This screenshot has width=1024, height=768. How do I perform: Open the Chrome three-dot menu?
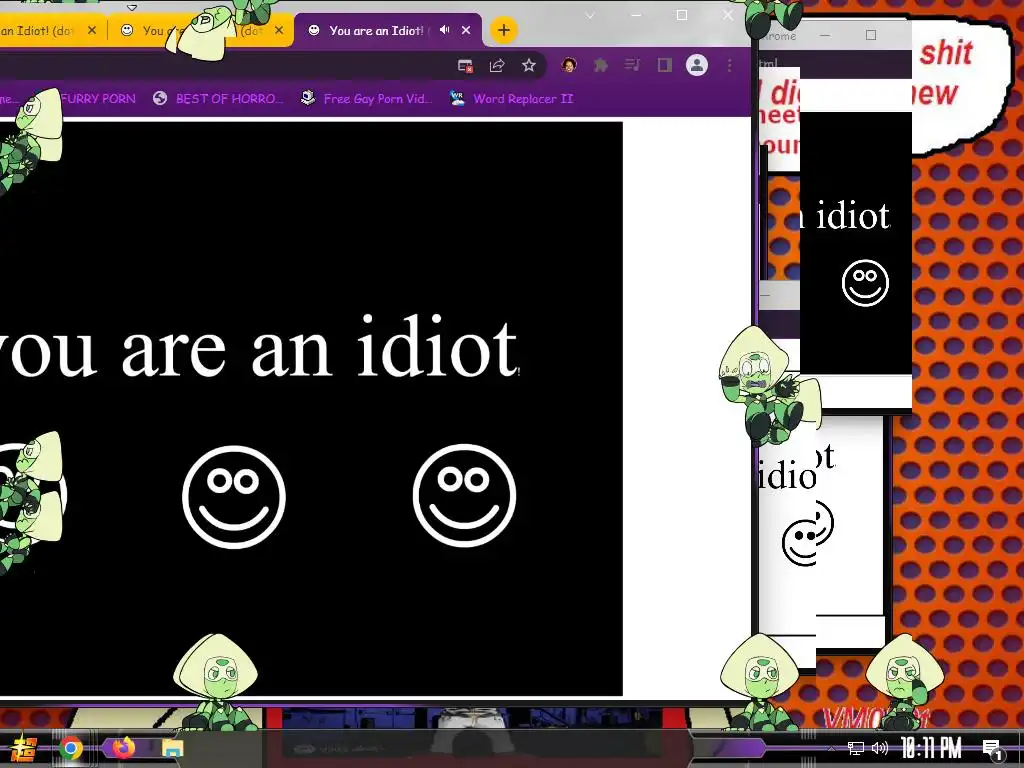click(729, 65)
